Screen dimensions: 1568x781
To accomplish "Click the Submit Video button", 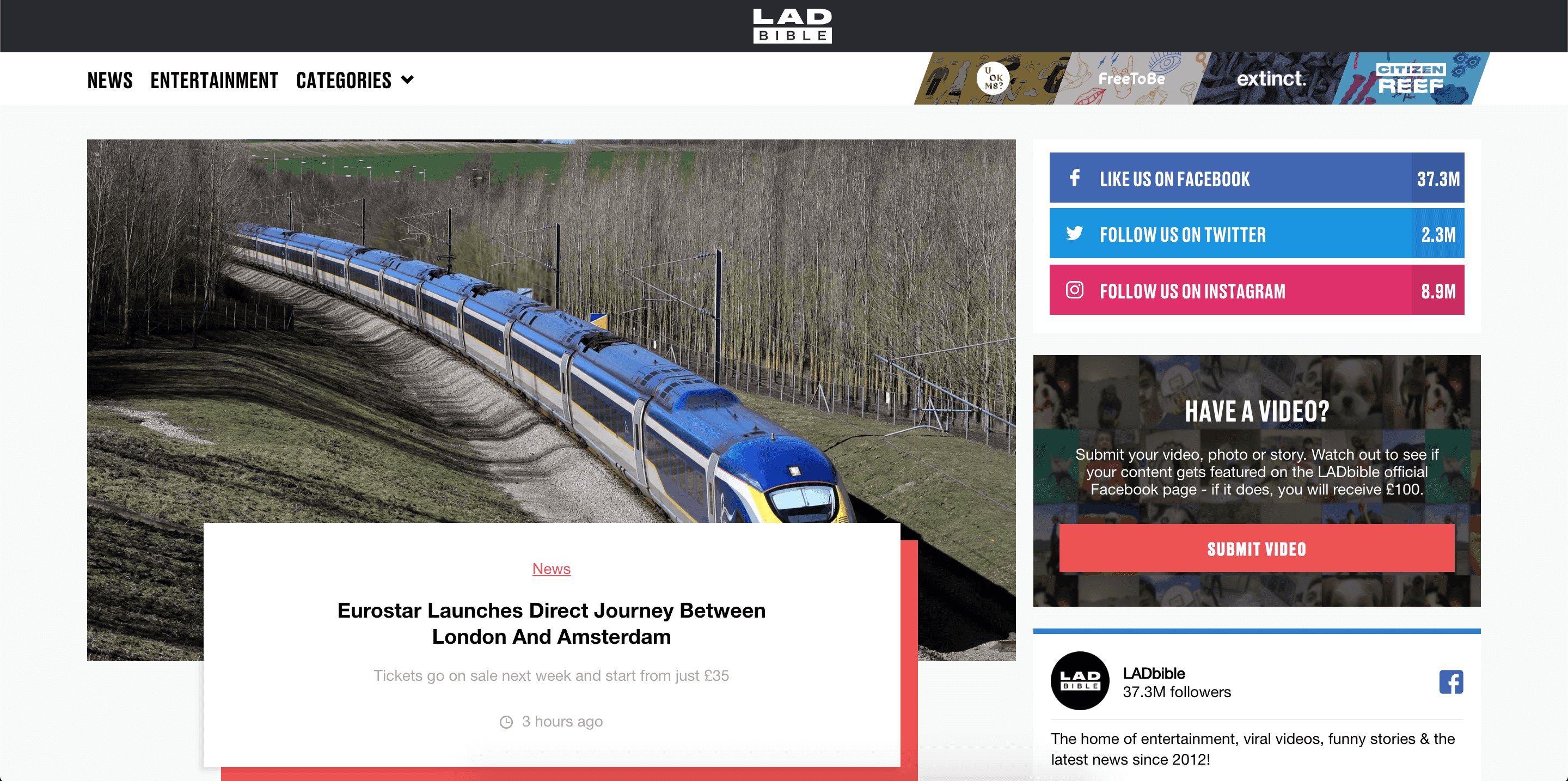I will tap(1257, 548).
